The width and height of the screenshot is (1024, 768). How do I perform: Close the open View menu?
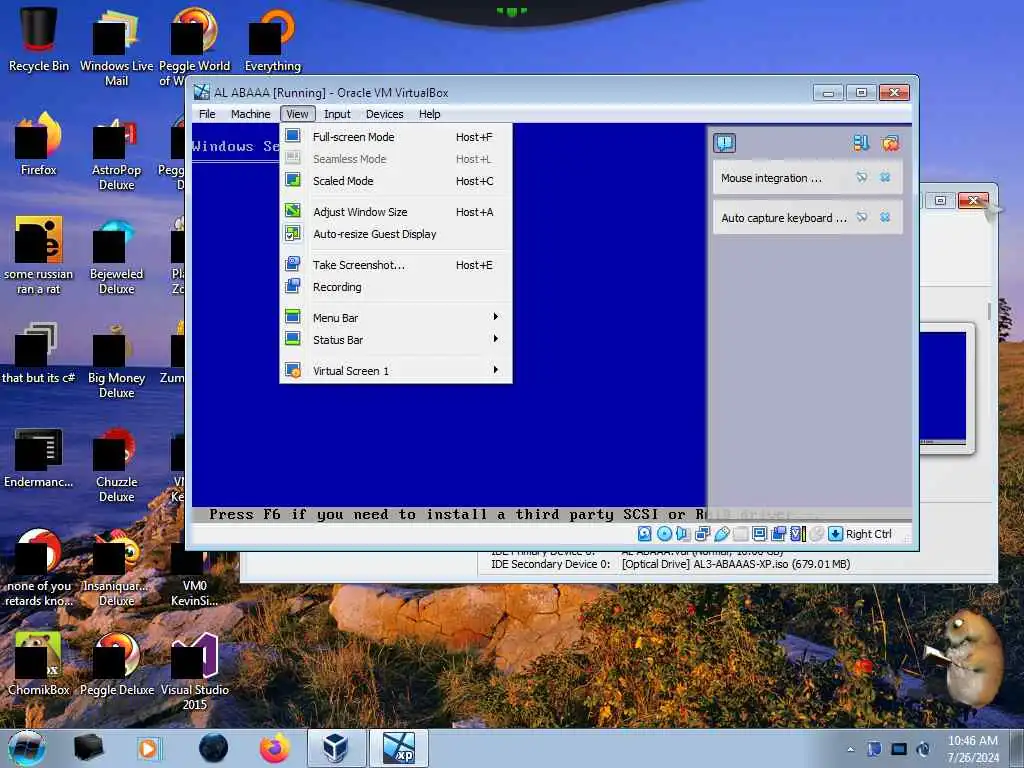297,114
